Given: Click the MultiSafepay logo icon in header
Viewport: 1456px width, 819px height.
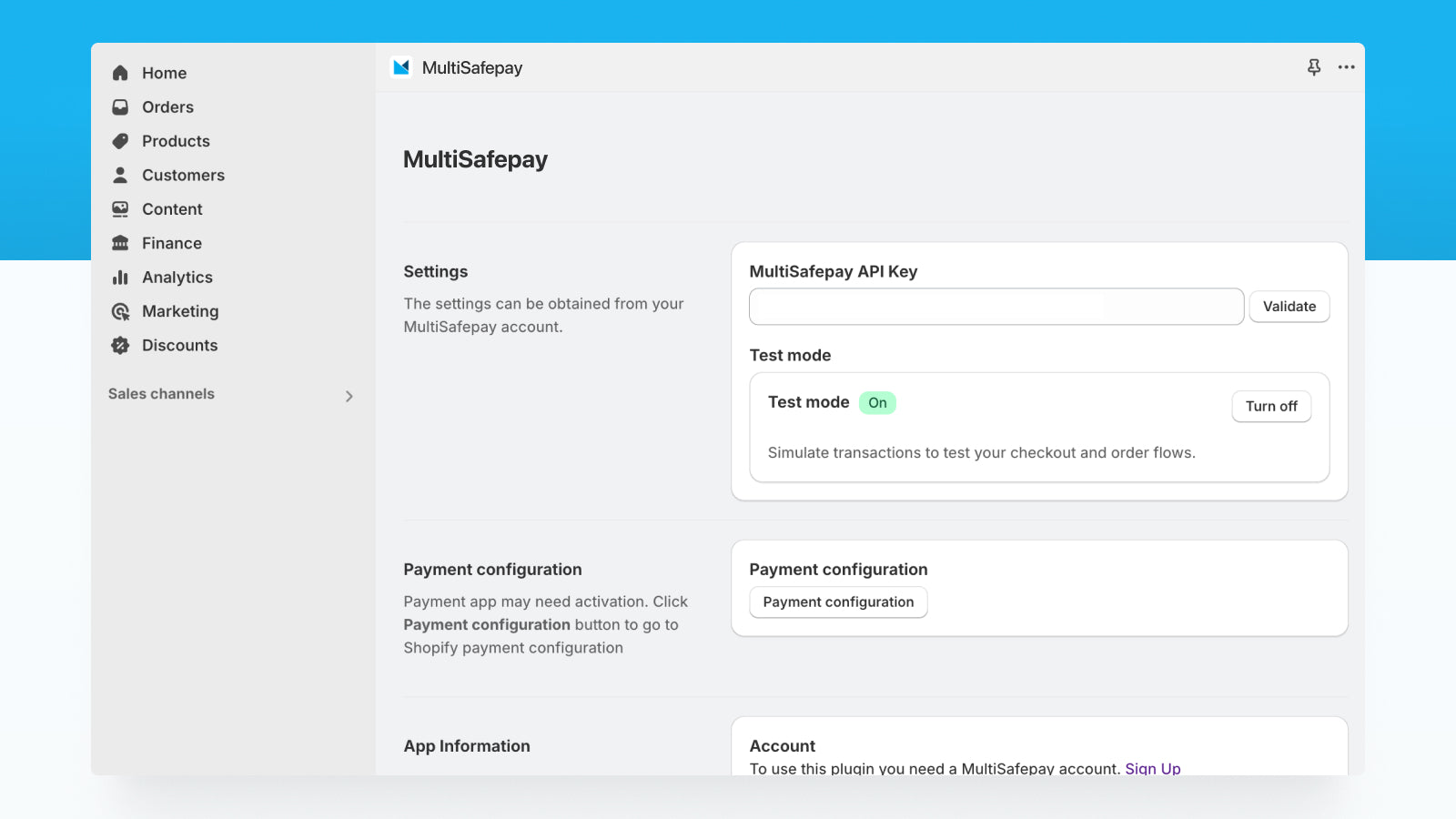Looking at the screenshot, I should [x=401, y=67].
